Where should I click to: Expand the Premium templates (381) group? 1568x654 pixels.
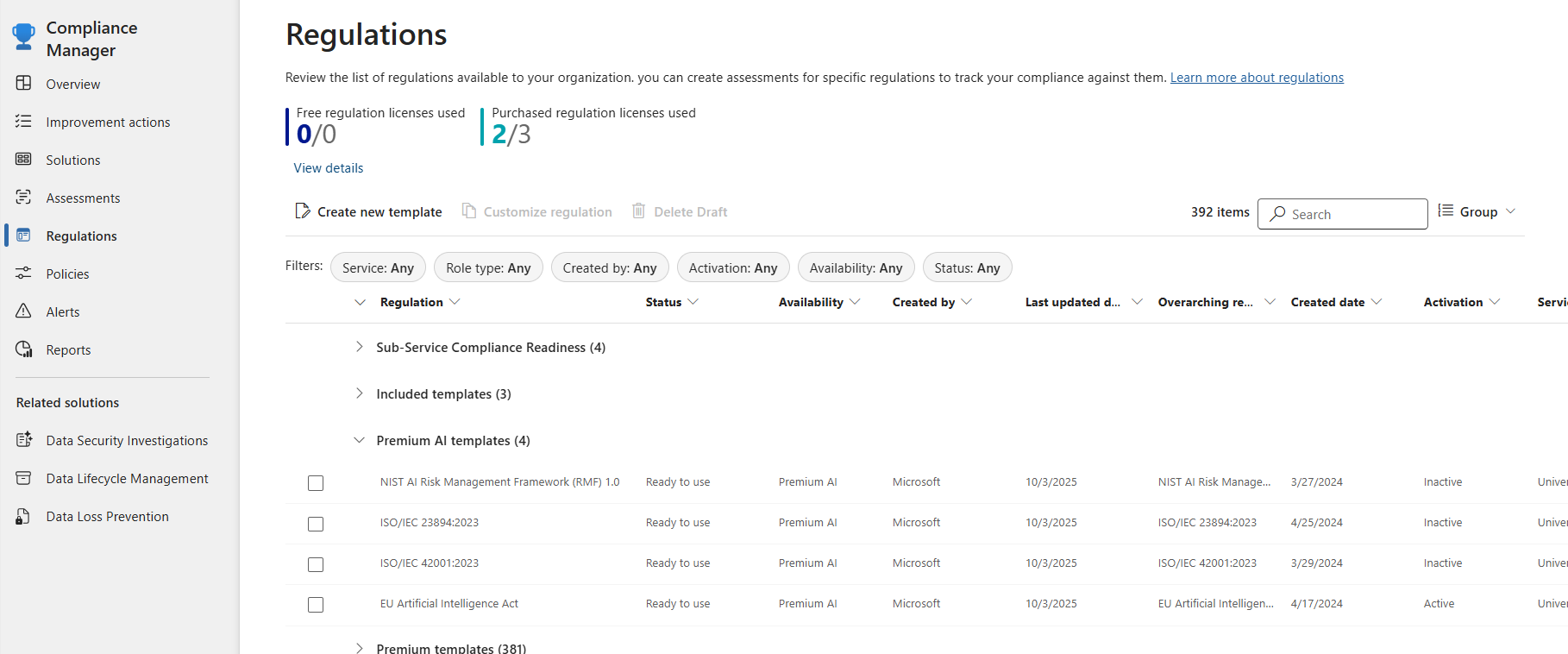click(x=359, y=648)
